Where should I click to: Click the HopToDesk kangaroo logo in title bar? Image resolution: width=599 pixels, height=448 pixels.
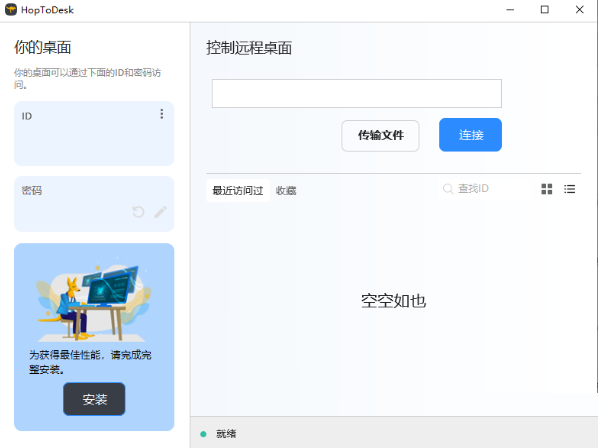pyautogui.click(x=11, y=10)
